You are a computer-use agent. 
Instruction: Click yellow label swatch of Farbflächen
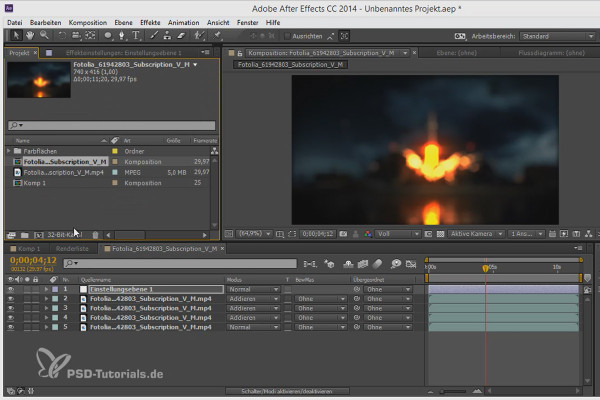(x=114, y=151)
